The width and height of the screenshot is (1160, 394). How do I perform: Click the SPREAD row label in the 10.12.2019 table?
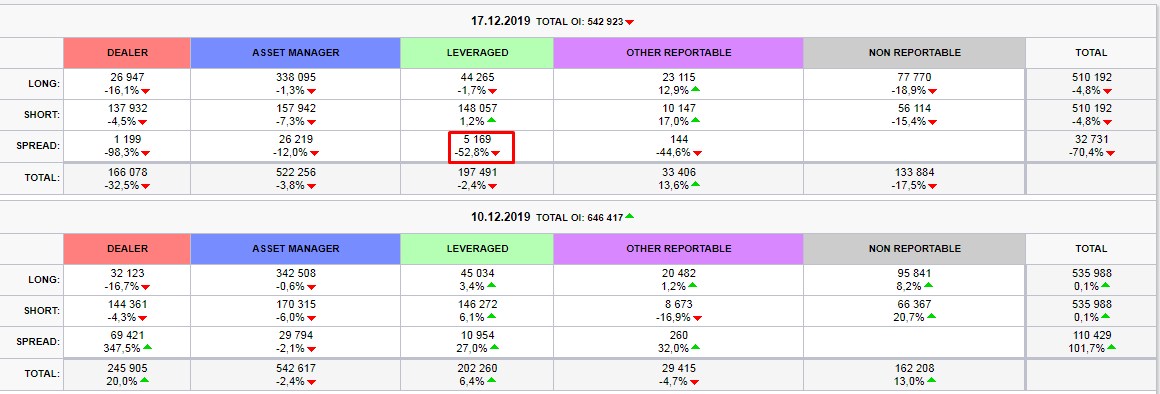38,342
